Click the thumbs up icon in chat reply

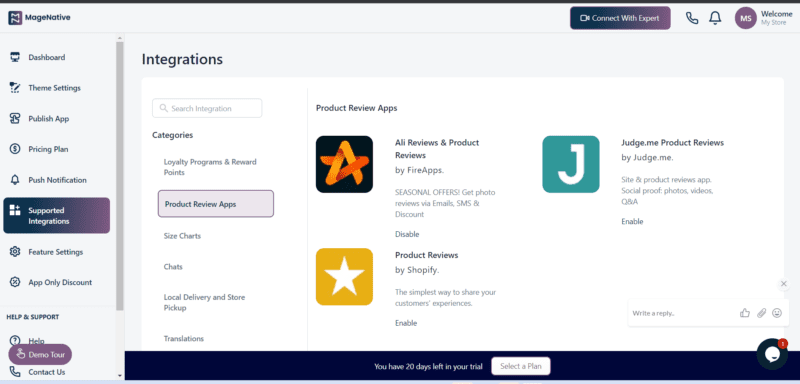pos(745,313)
